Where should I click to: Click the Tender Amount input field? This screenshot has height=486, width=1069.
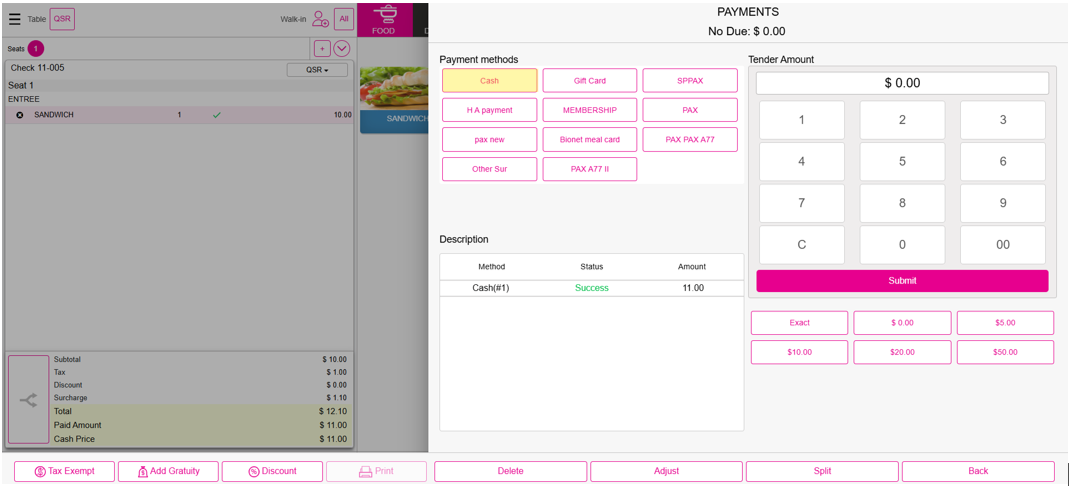901,83
